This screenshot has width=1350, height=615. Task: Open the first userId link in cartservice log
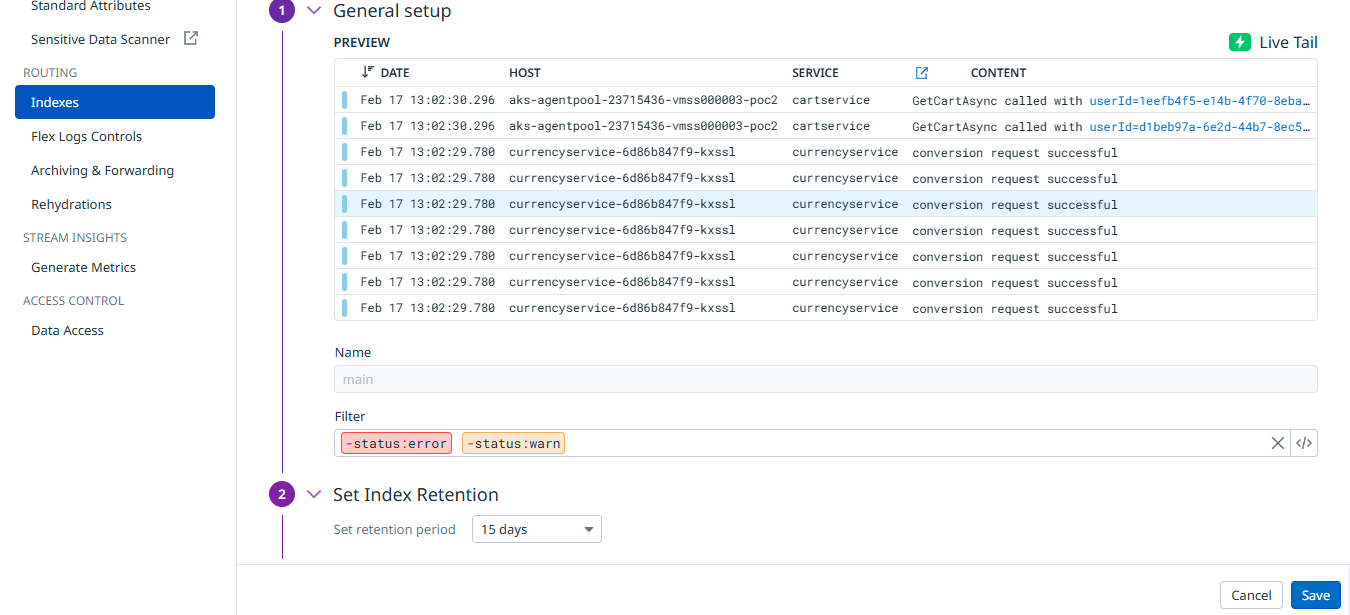point(1198,100)
